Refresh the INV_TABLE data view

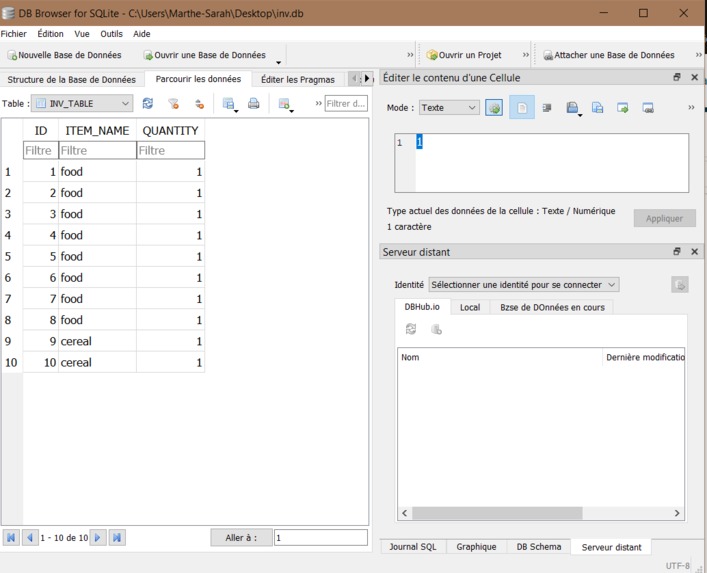tap(147, 104)
